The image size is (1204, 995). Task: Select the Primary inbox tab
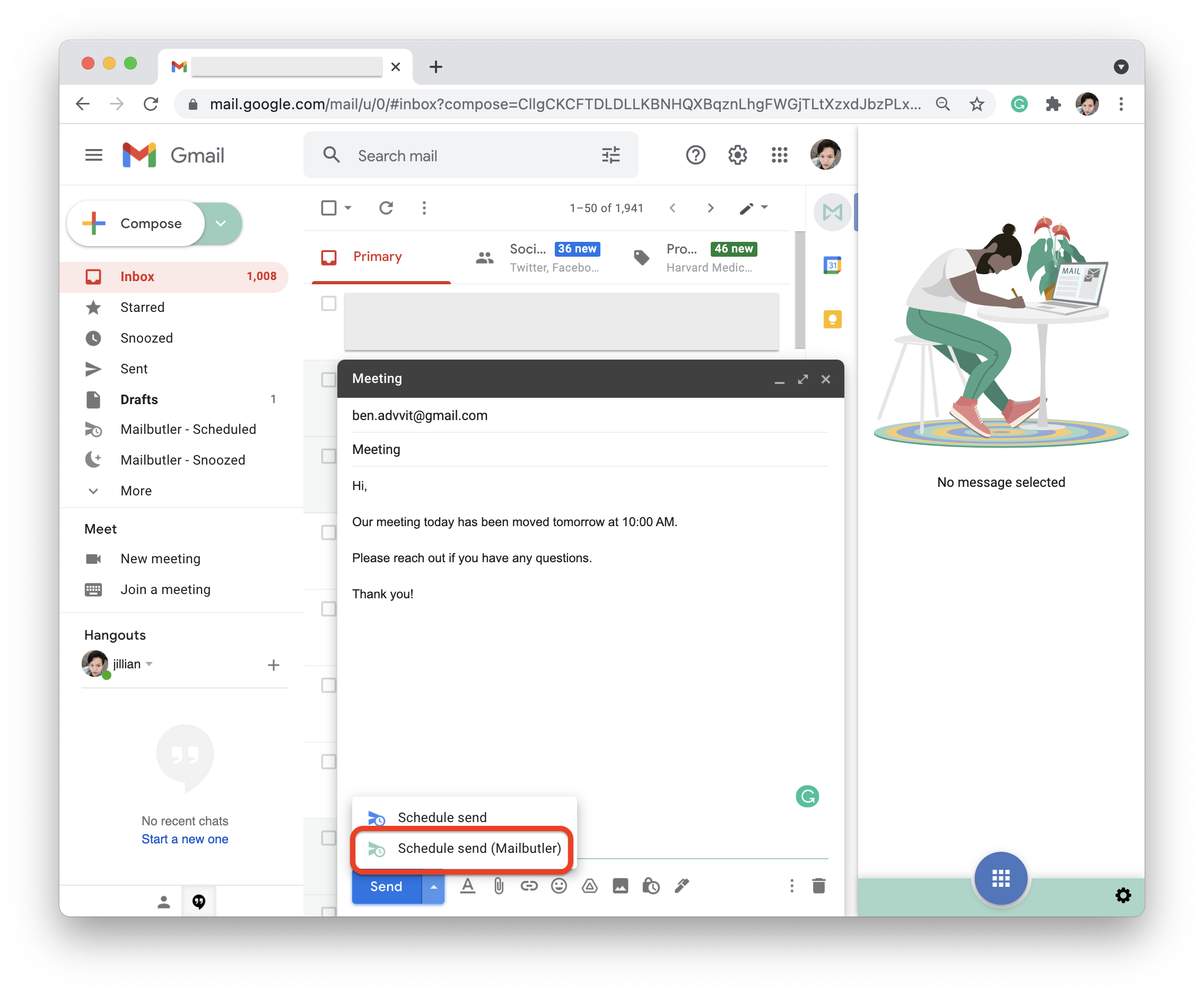pos(377,256)
